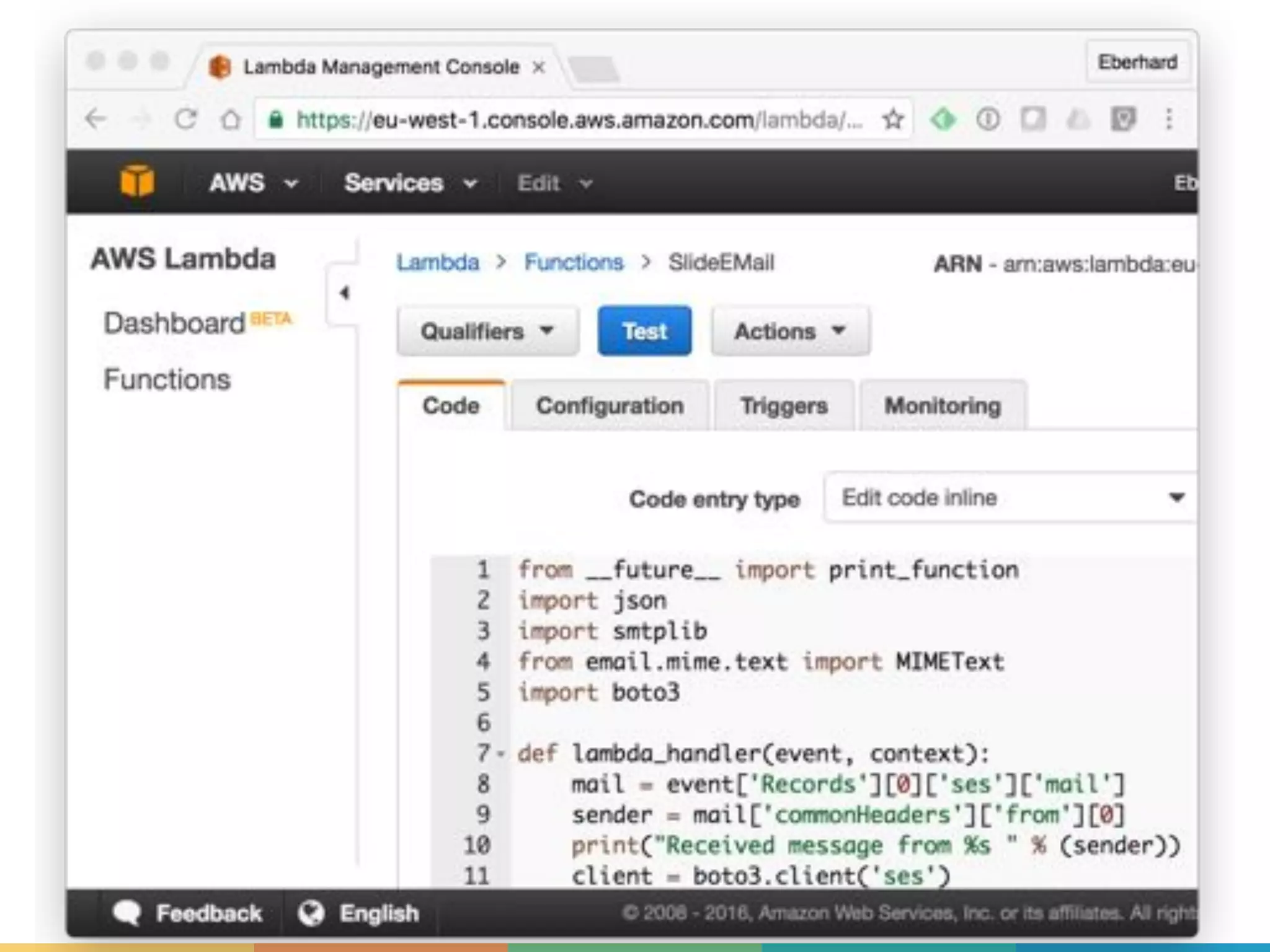The image size is (1270, 952).
Task: Open the Actions dropdown
Action: point(790,331)
